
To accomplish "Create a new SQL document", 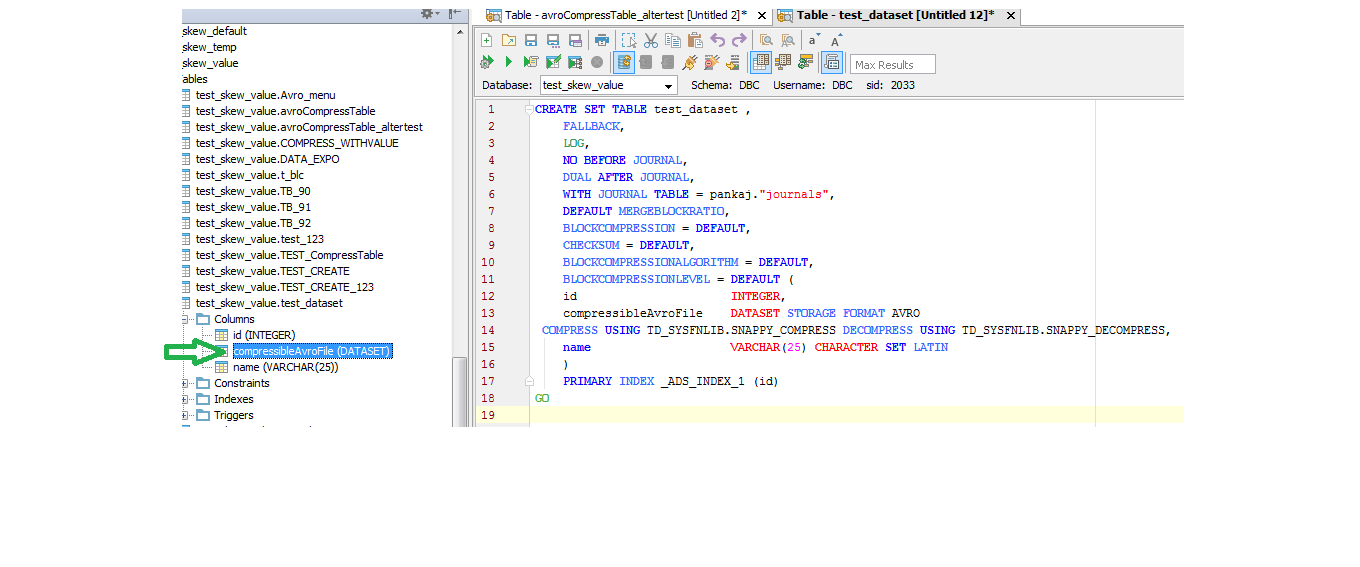I will pos(486,40).
